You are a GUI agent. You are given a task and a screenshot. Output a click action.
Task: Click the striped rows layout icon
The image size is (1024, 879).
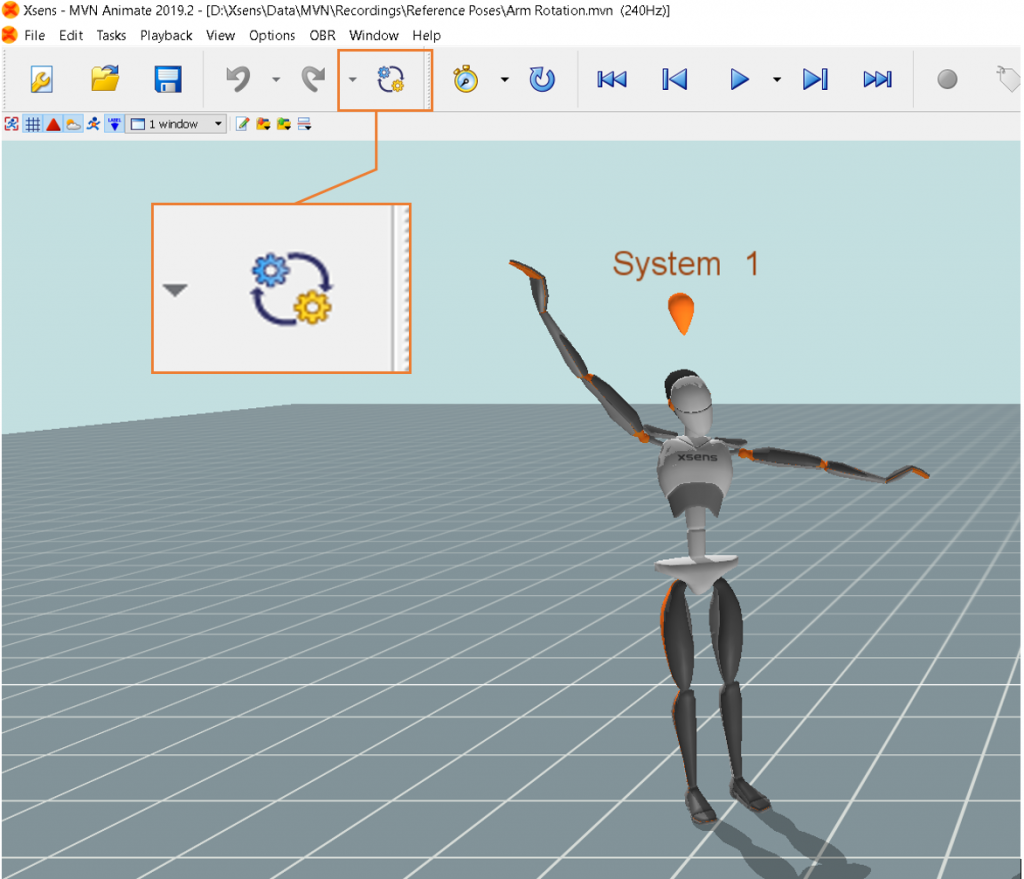pyautogui.click(x=304, y=124)
